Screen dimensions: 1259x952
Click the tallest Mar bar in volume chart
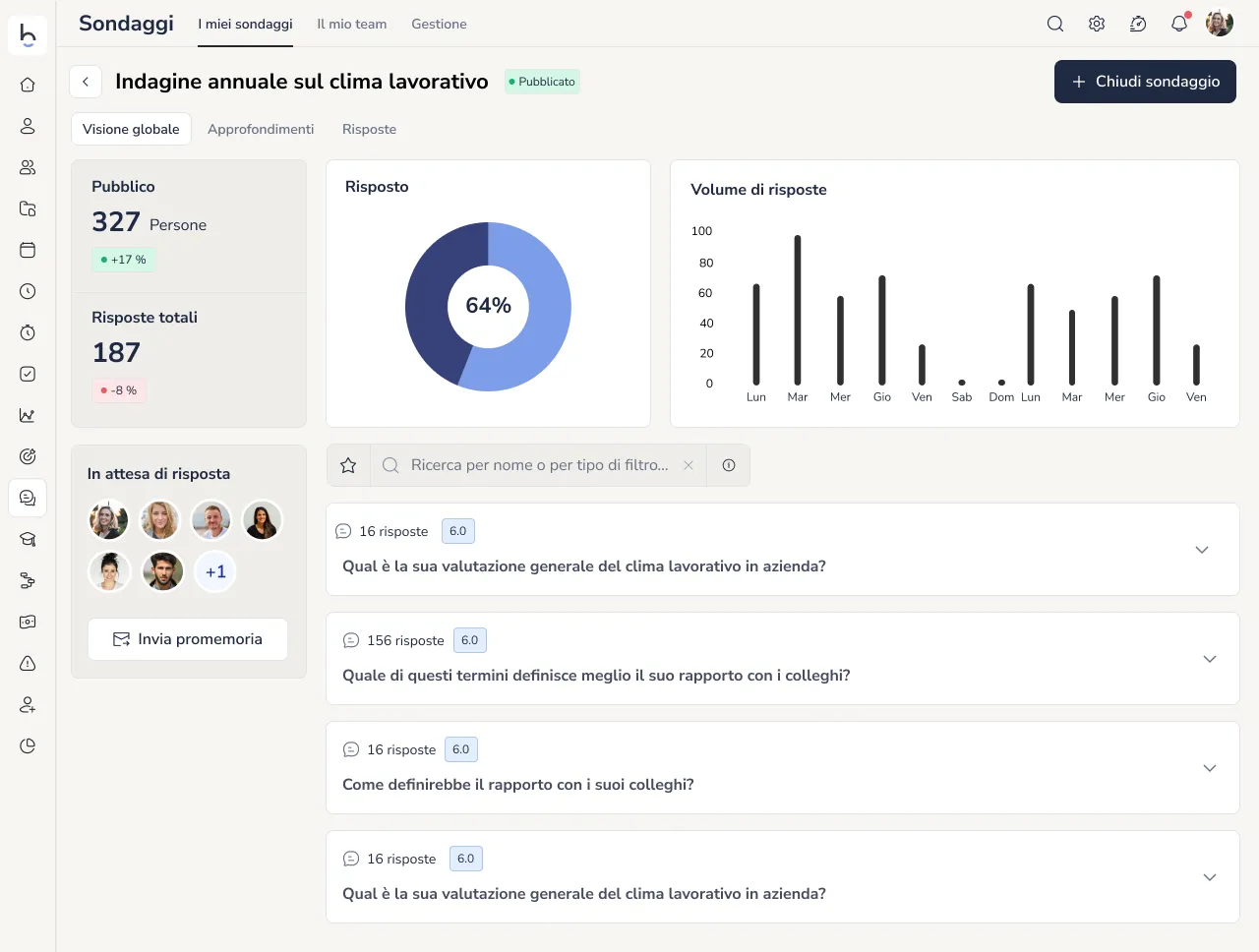click(798, 310)
